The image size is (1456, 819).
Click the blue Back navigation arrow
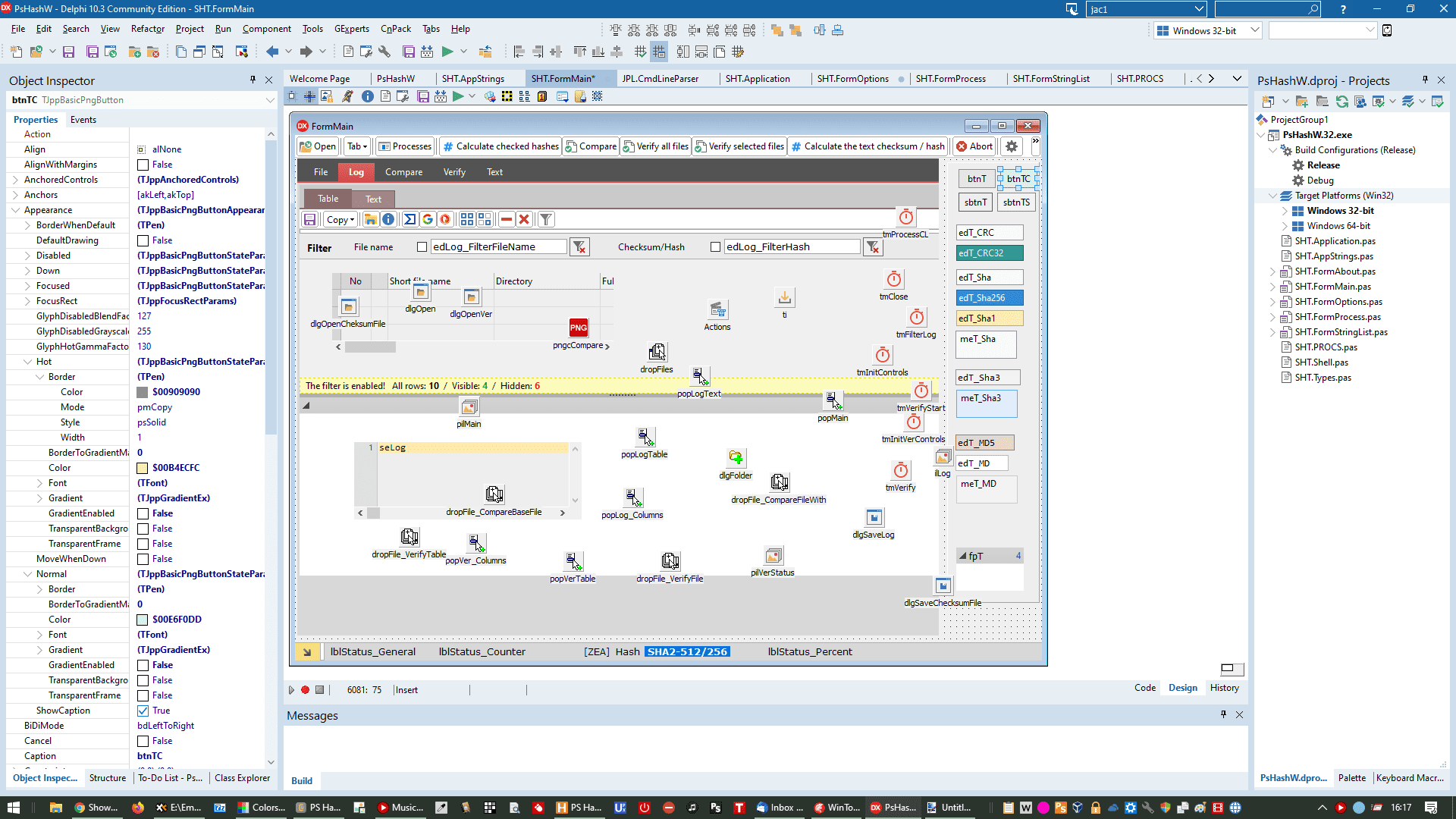point(272,52)
